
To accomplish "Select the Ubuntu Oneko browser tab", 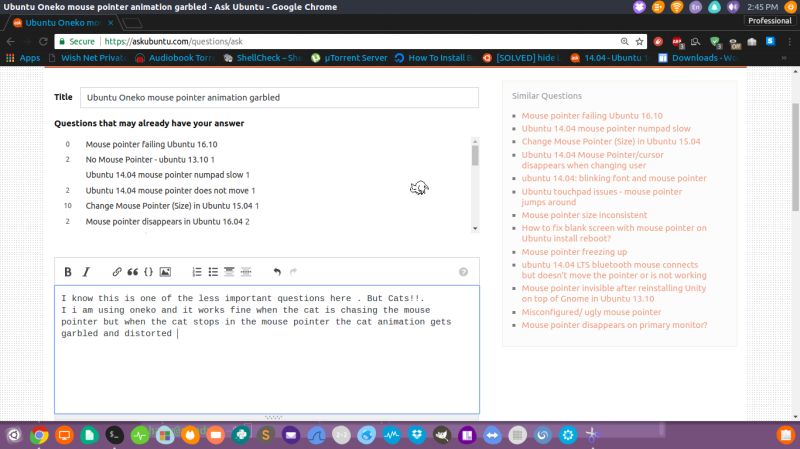I will tap(61, 23).
